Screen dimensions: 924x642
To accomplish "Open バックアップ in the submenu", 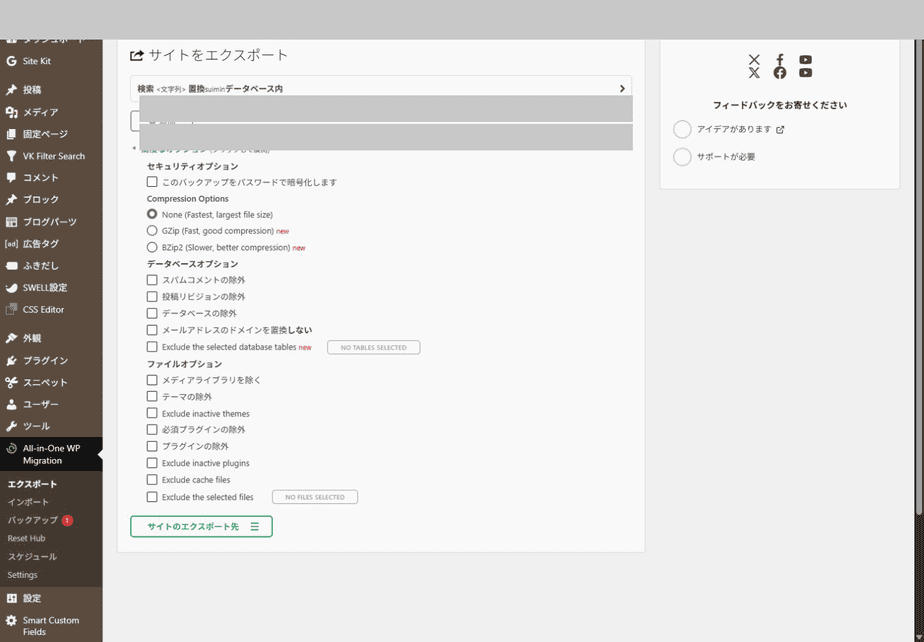I will point(33,521).
